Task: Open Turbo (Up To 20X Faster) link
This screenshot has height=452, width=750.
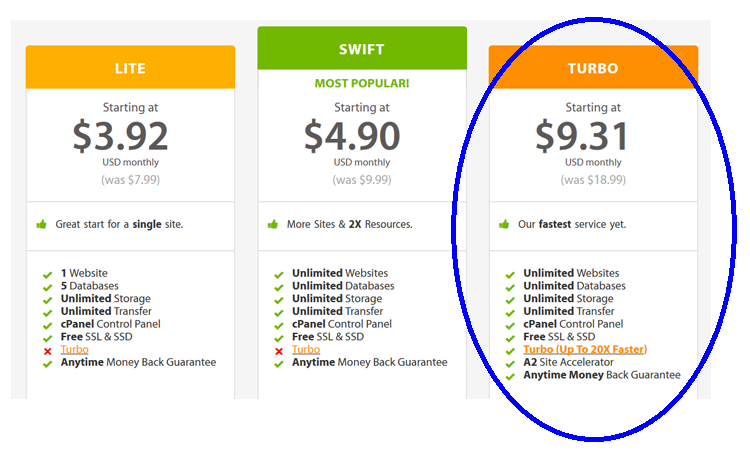Action: point(585,350)
